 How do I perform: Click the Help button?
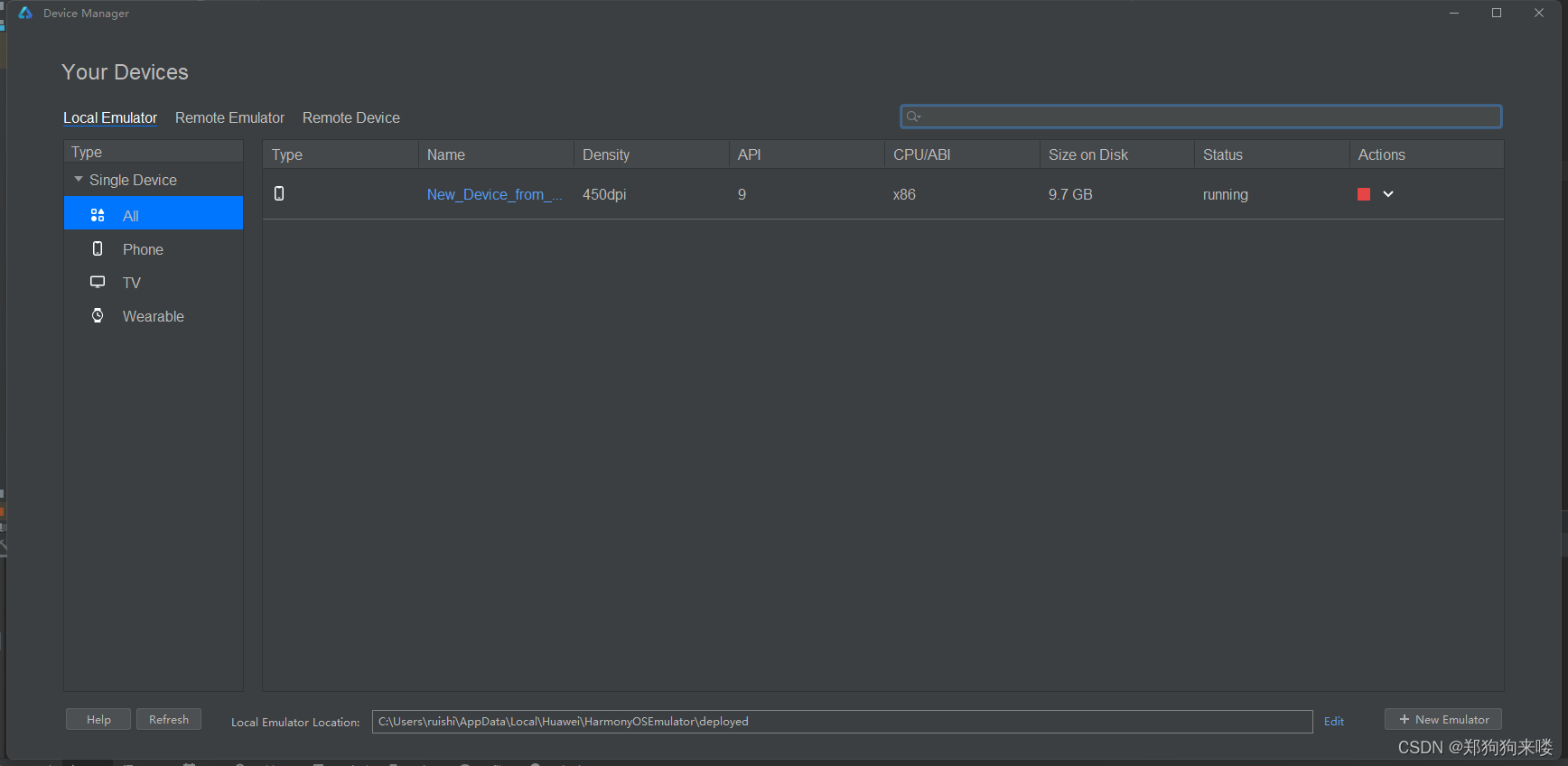[x=98, y=719]
